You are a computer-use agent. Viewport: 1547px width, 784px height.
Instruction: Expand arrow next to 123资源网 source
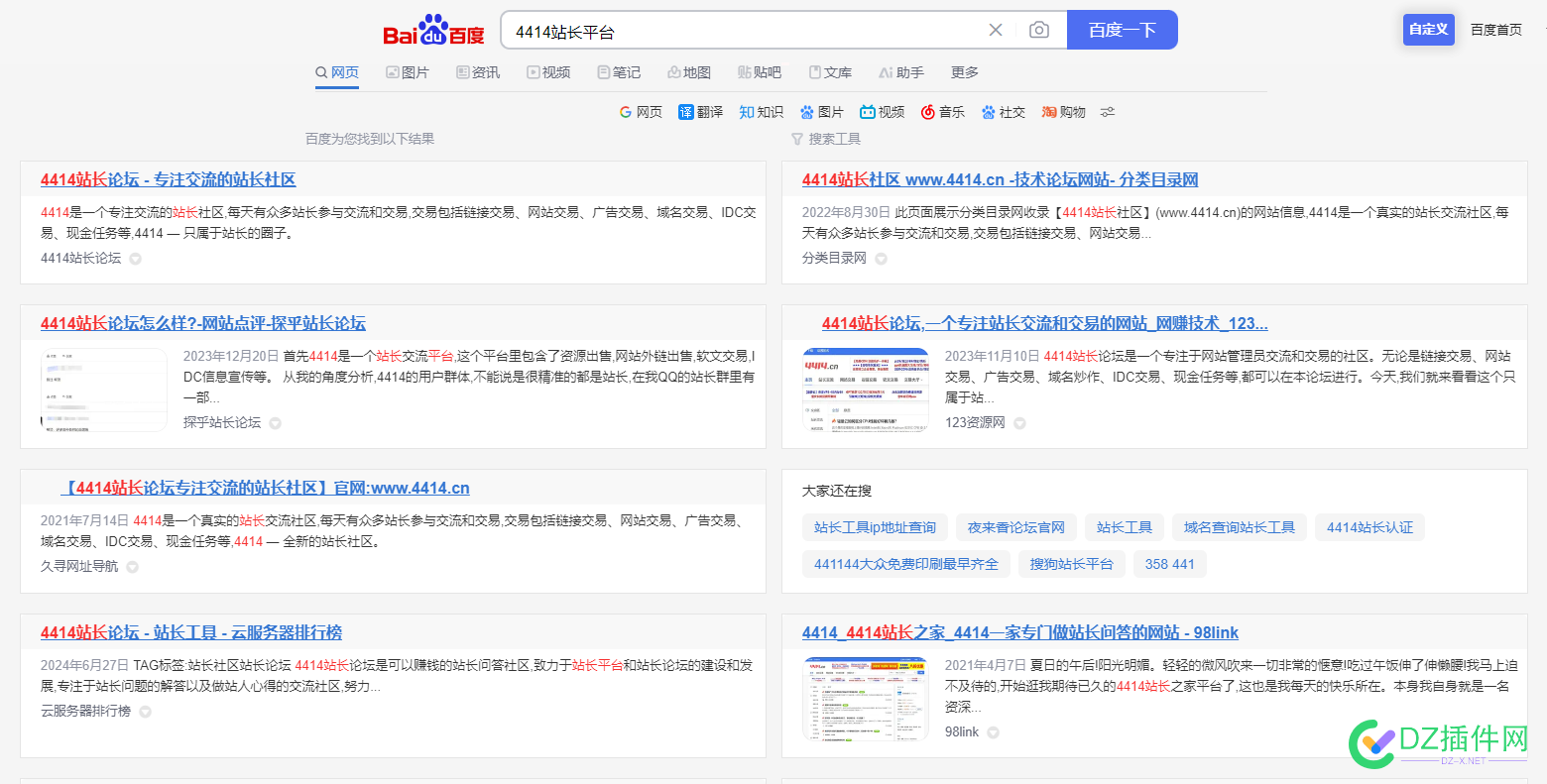1019,423
